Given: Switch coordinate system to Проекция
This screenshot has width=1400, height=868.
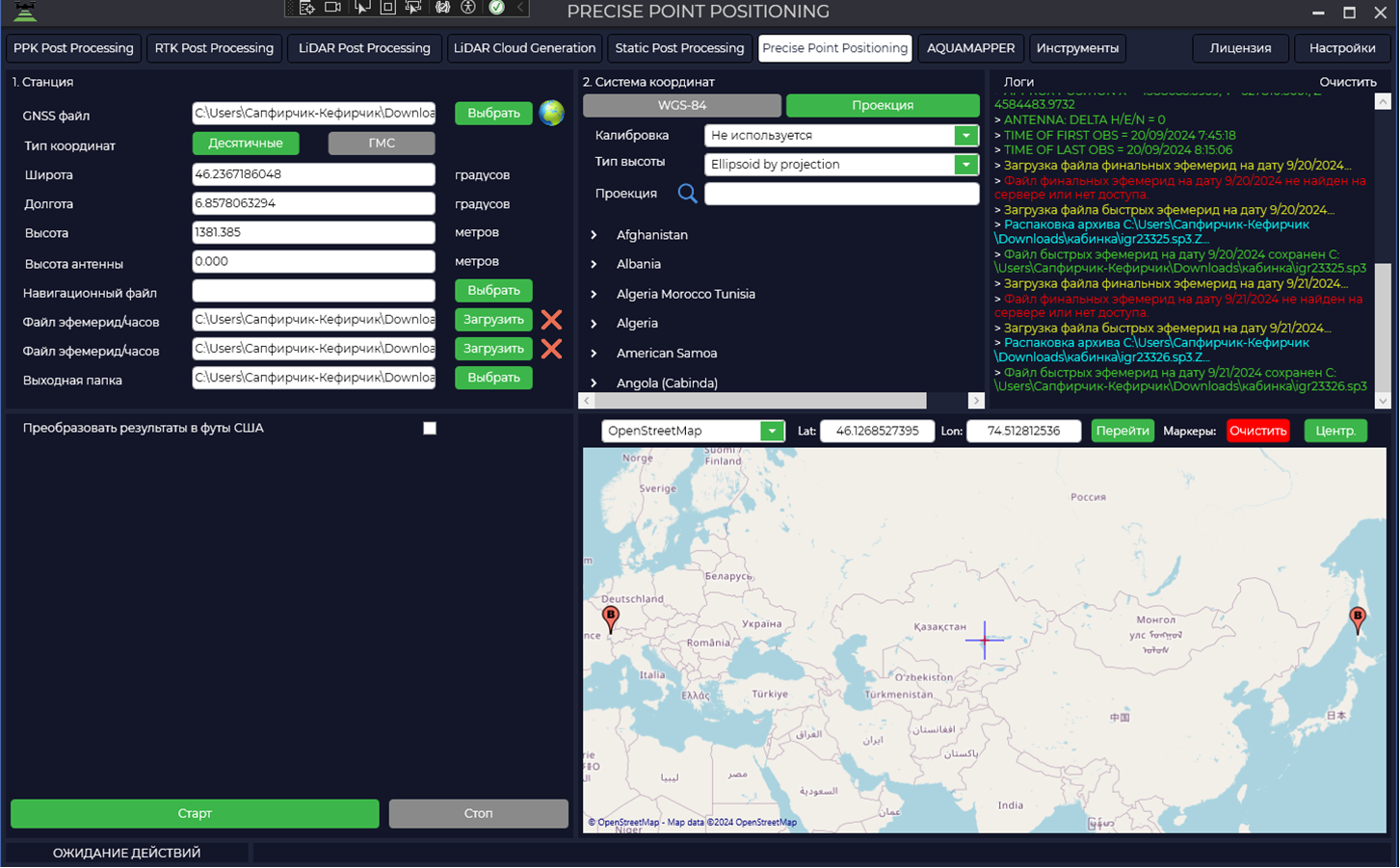Looking at the screenshot, I should 883,106.
